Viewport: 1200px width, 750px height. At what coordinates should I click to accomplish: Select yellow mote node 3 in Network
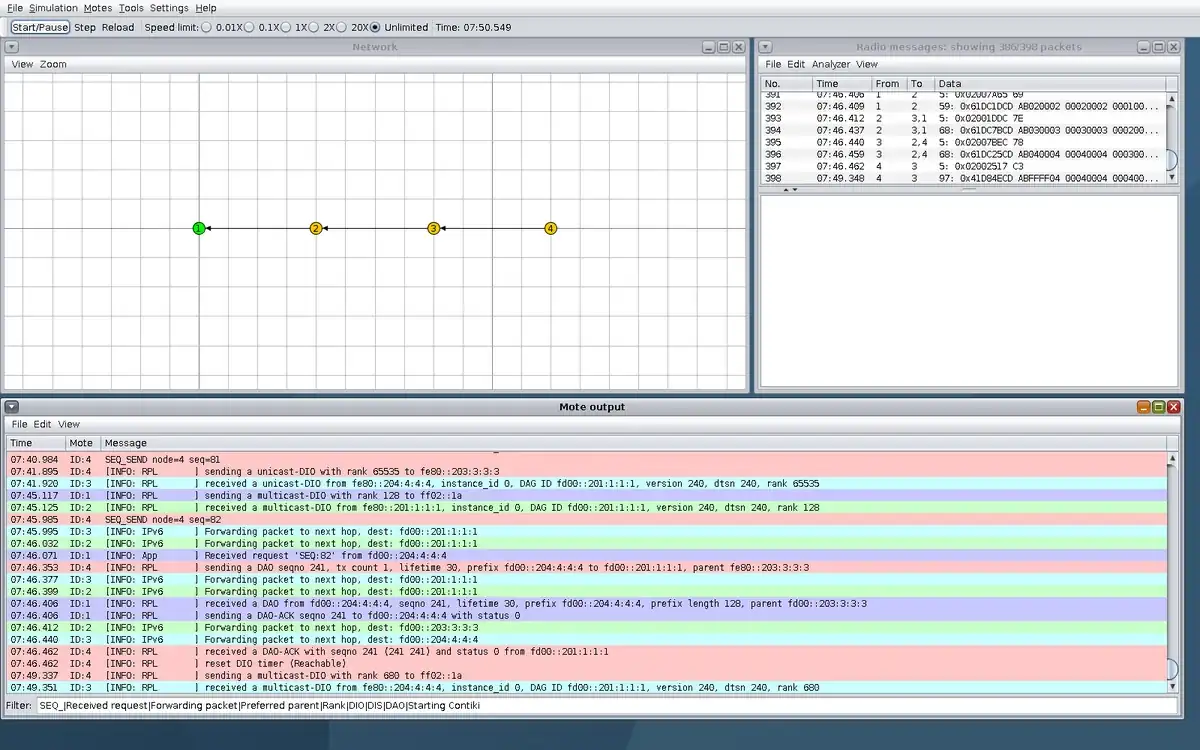[433, 229]
